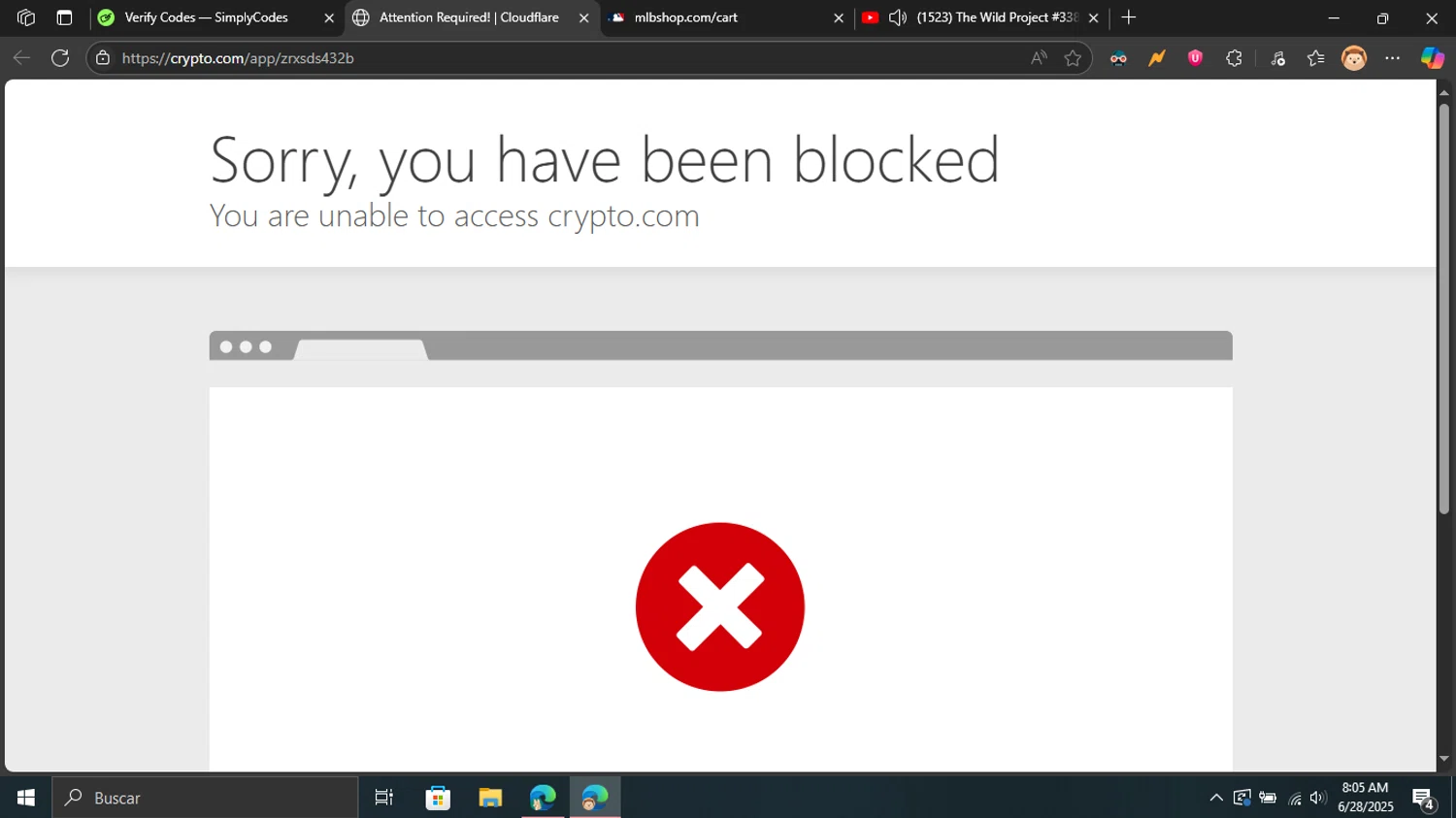Screen dimensions: 1456x818
Task: Open the display tray icon beside battery
Action: (1241, 798)
